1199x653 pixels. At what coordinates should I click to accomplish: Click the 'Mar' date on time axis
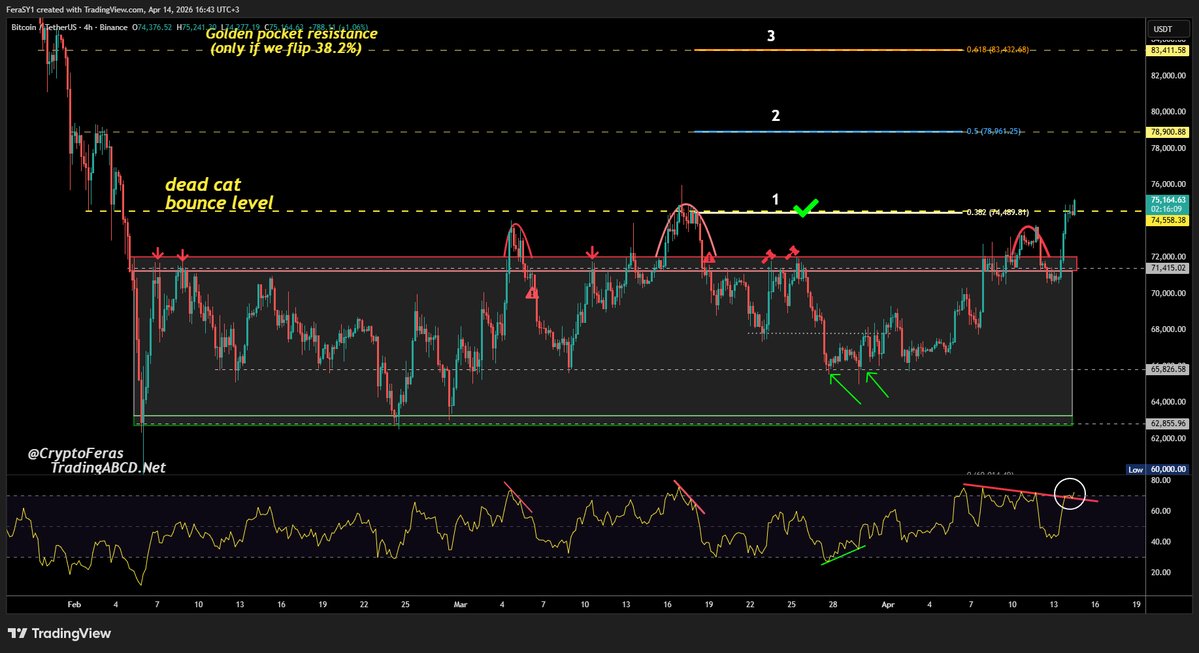[x=460, y=604]
